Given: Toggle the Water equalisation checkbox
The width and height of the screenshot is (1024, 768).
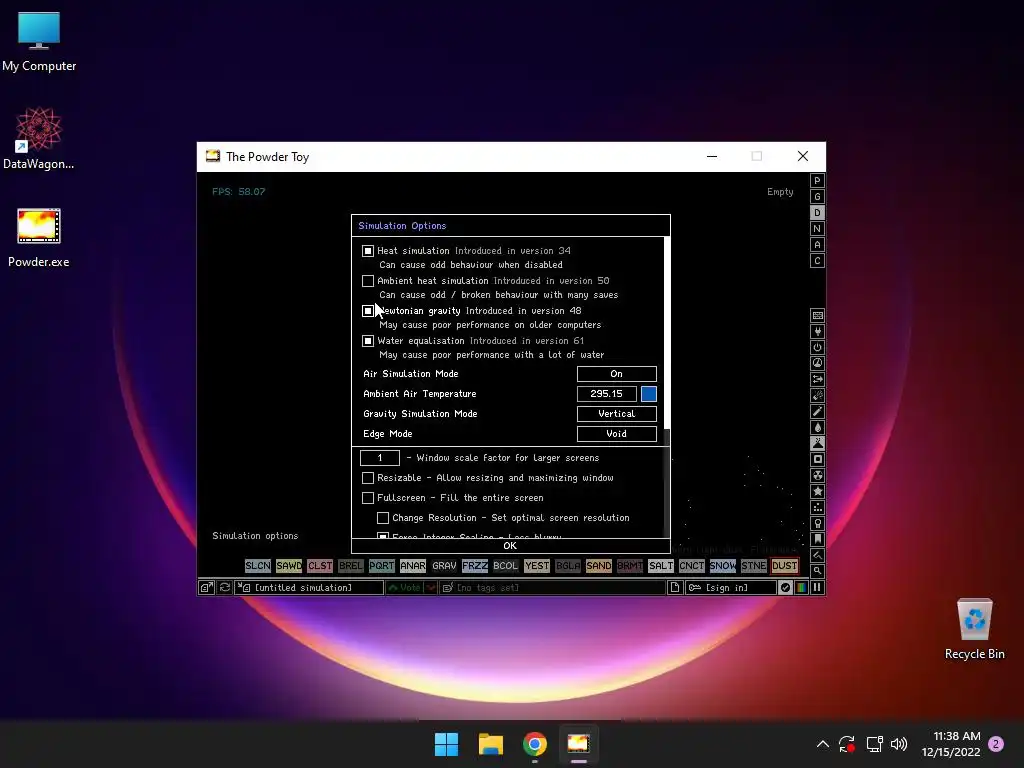Looking at the screenshot, I should click(x=368, y=341).
